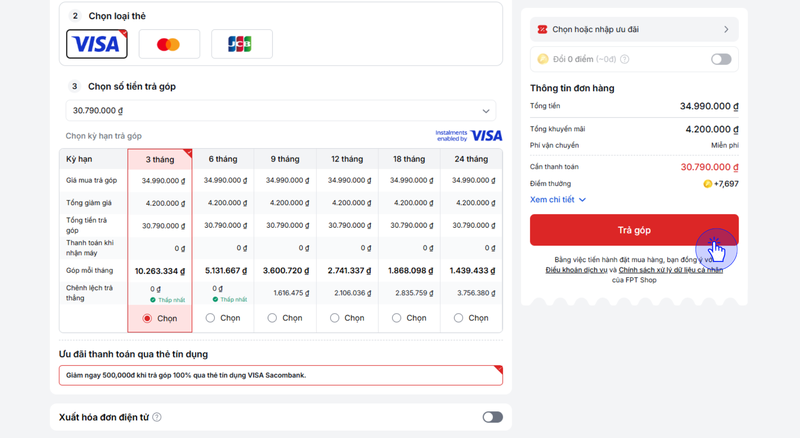This screenshot has width=800, height=438.
Task: Choose the 3 tháng column header
Action: pos(160,159)
